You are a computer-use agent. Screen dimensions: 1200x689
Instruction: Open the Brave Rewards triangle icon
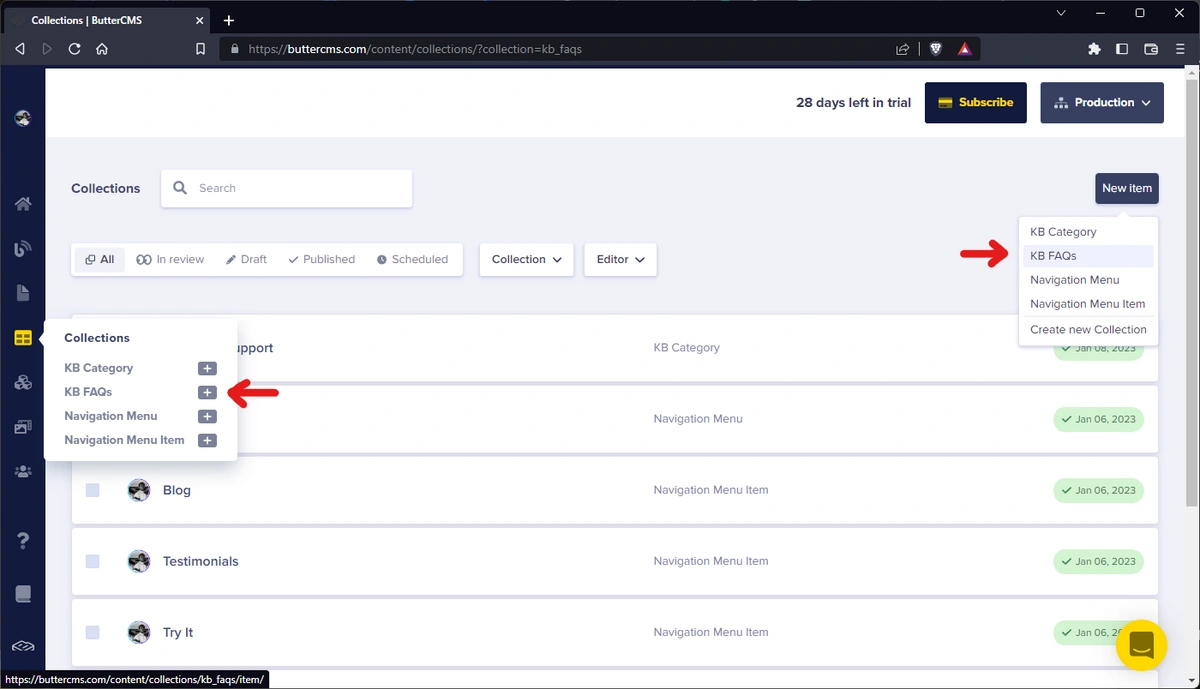pos(964,48)
